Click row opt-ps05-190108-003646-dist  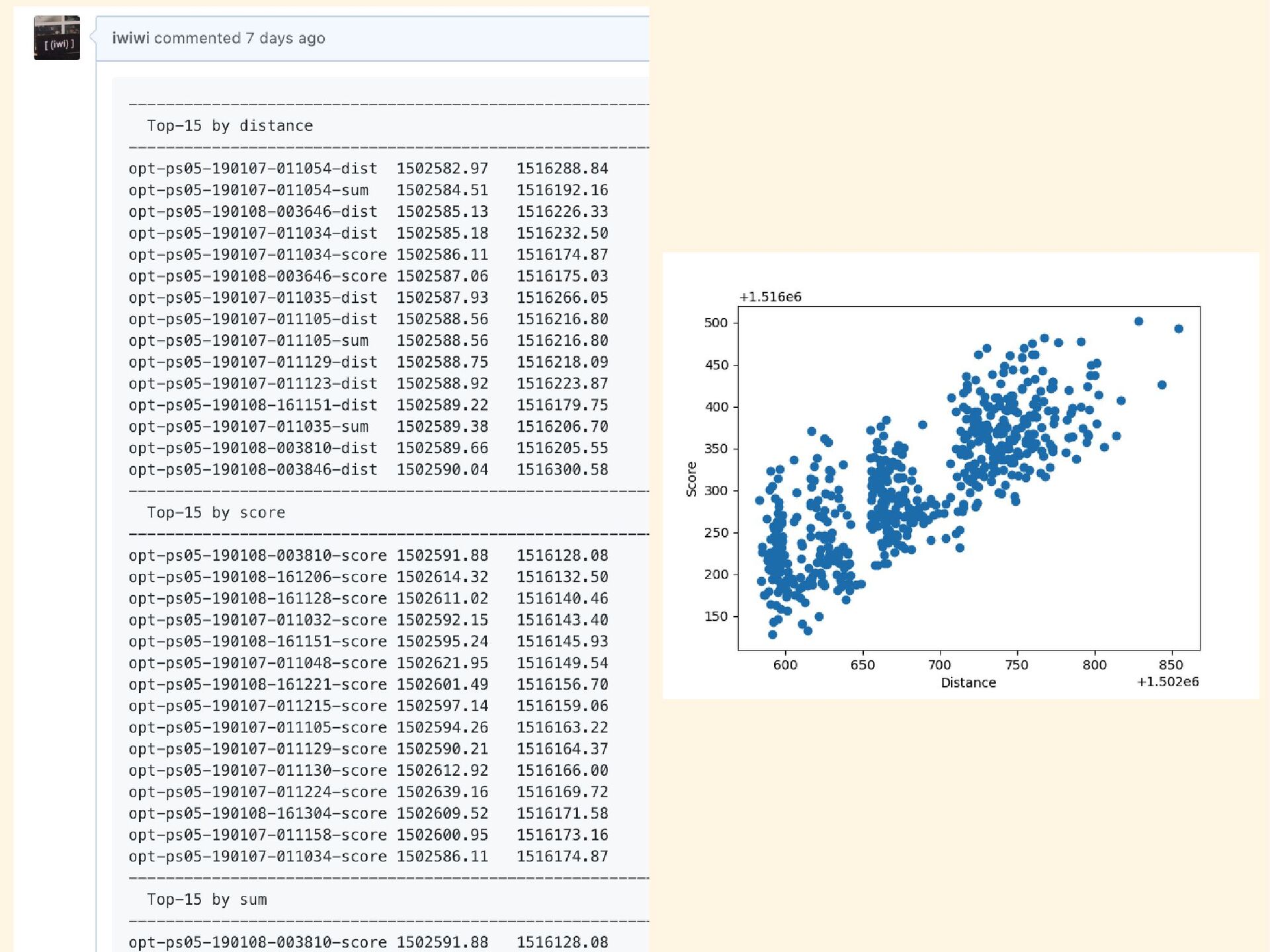pyautogui.click(x=368, y=212)
